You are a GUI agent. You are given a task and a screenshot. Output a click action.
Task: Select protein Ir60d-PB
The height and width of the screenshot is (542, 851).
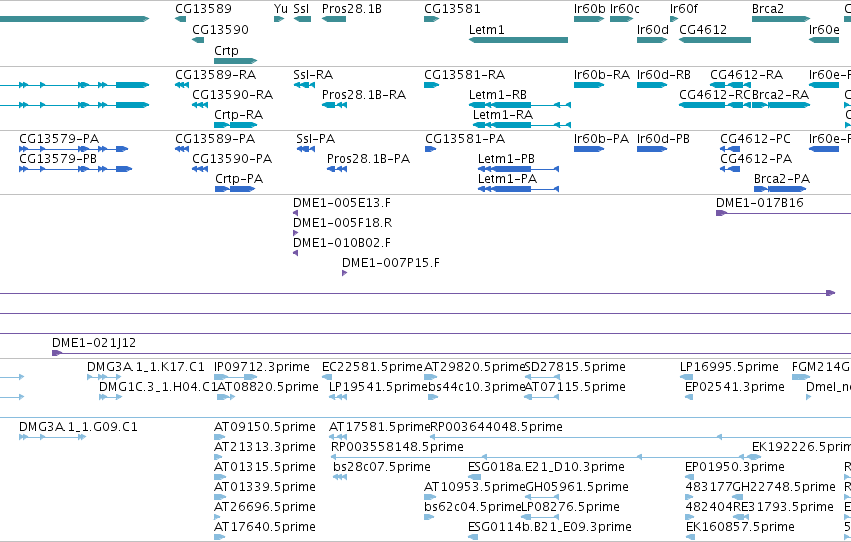[652, 149]
